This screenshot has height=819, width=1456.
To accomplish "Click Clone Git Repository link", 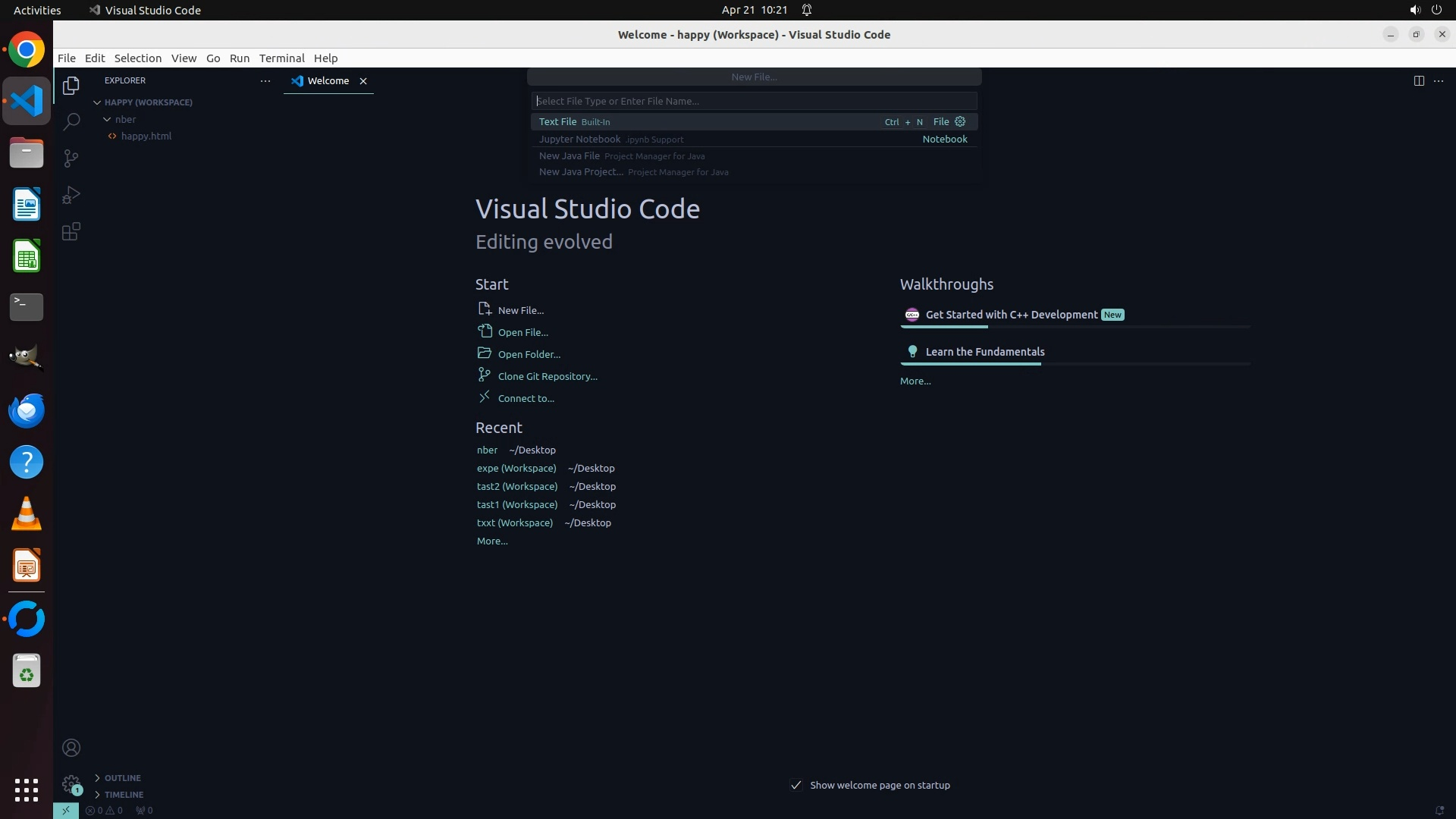I will pyautogui.click(x=547, y=376).
